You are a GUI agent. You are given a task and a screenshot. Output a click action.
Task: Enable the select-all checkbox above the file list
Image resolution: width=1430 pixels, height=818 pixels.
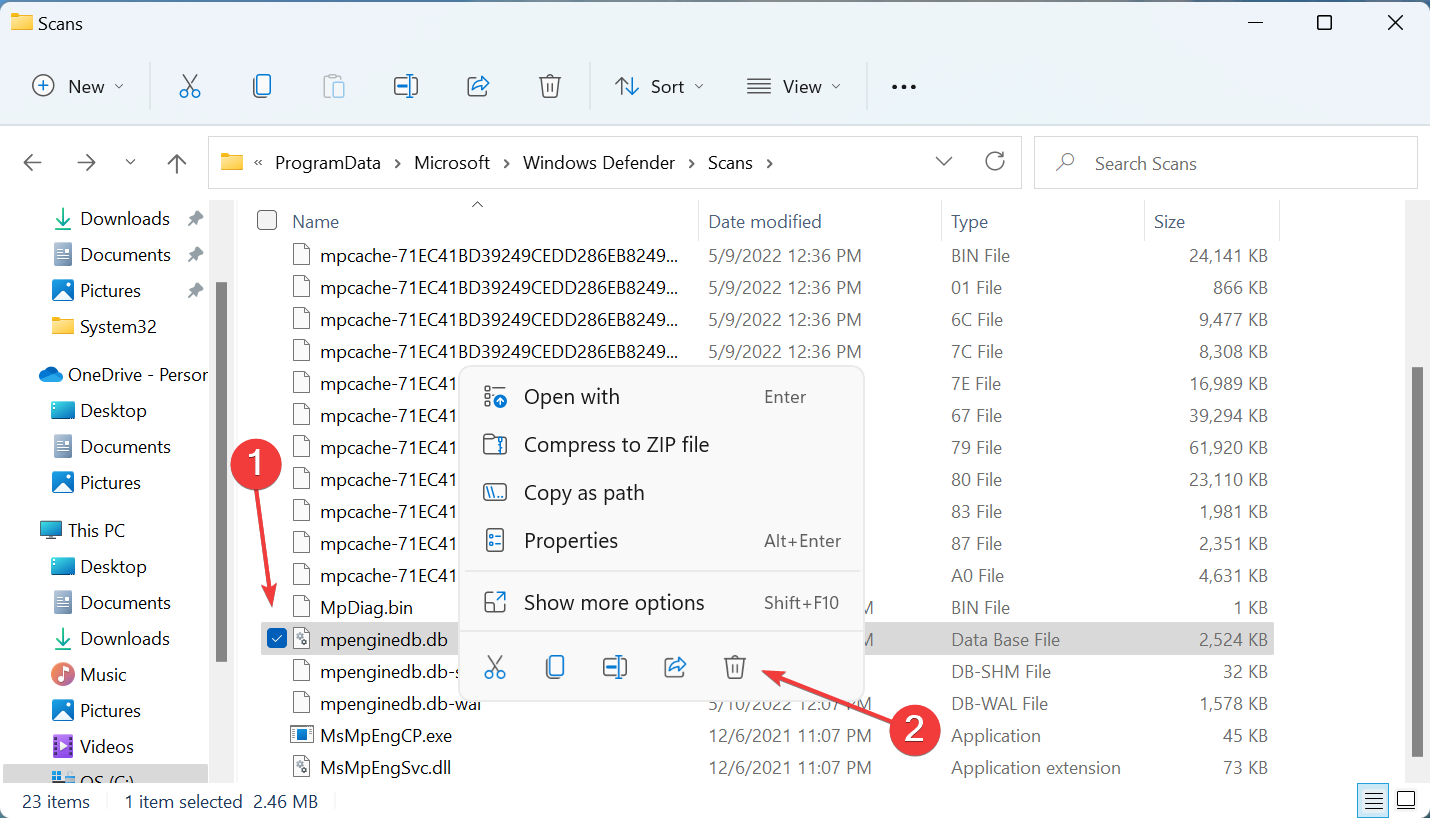[267, 220]
